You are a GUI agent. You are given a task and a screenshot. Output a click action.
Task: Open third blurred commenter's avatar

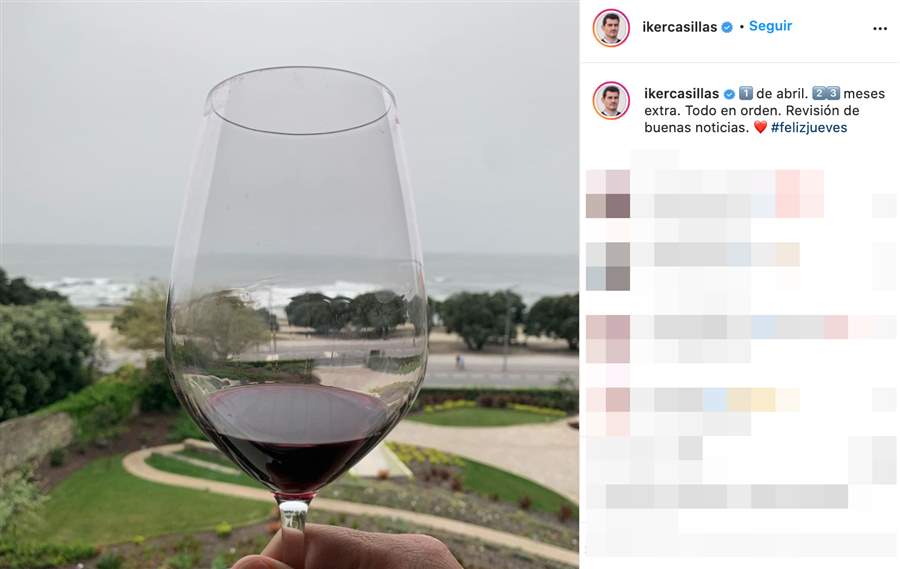pyautogui.click(x=608, y=339)
